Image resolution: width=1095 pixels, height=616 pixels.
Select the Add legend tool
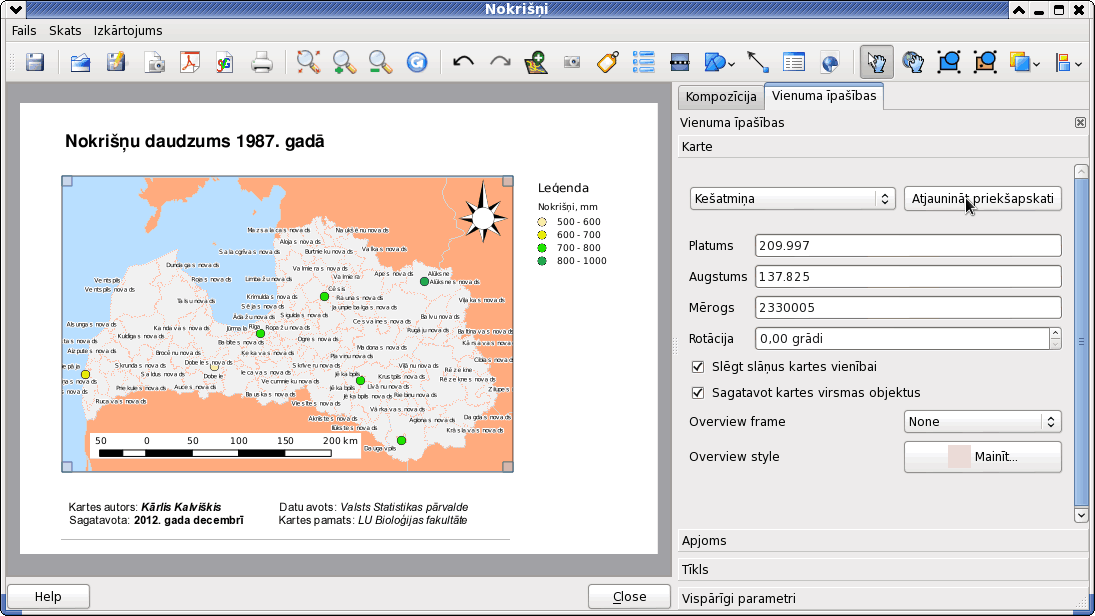coord(643,62)
